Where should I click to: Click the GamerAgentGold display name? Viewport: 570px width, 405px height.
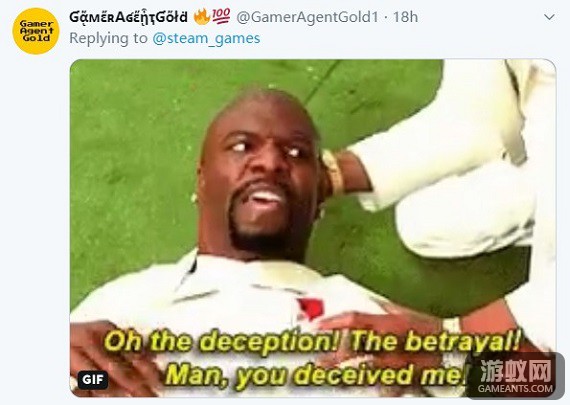[128, 17]
